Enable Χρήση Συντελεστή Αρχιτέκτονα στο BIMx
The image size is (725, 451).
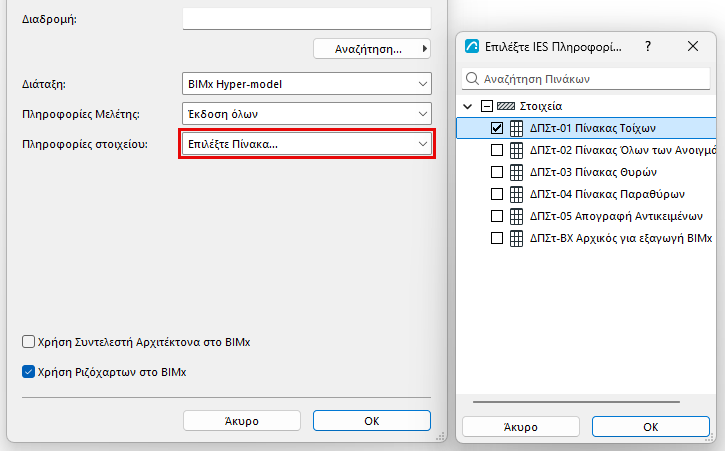click(x=28, y=342)
